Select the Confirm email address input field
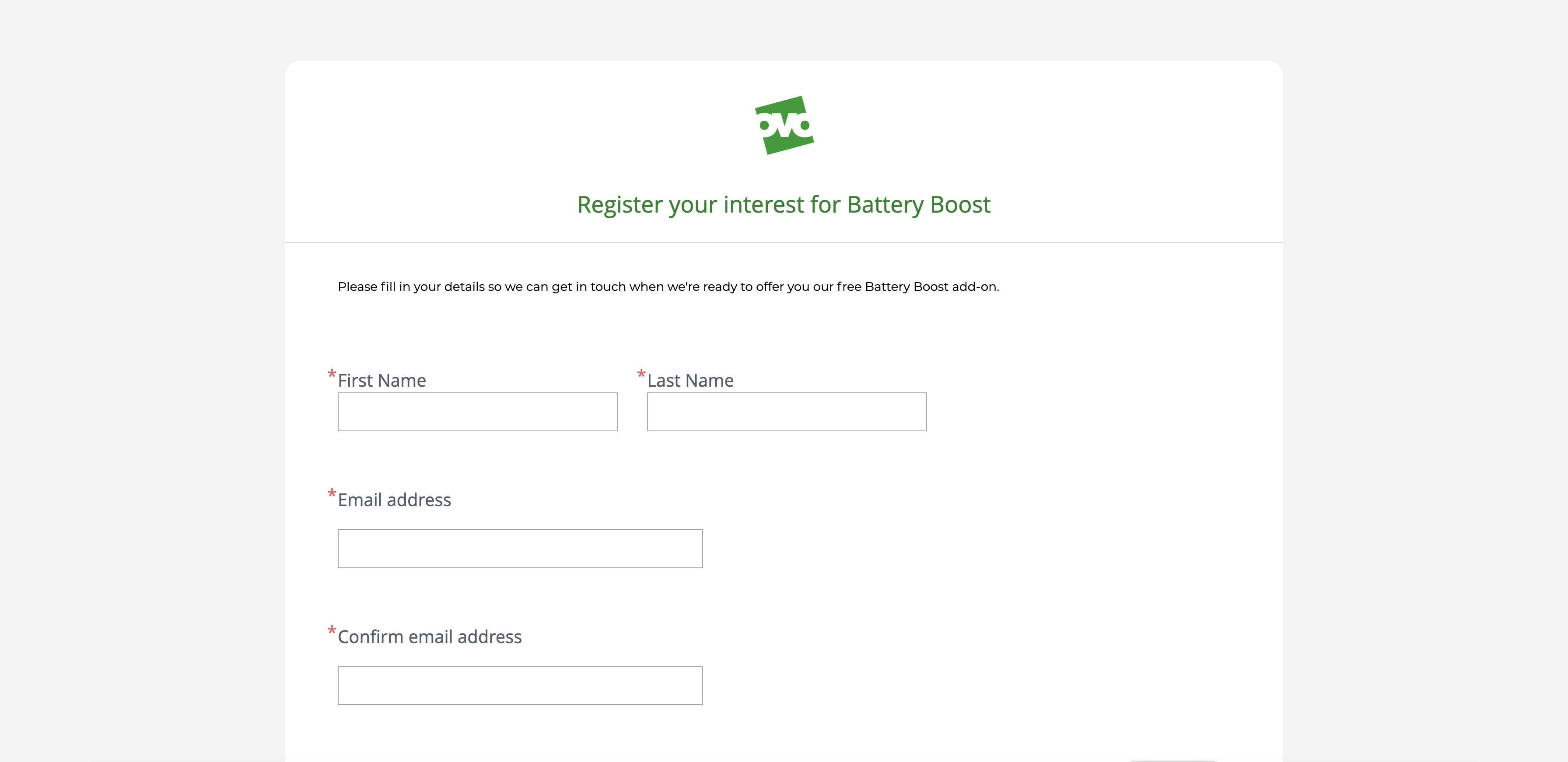This screenshot has width=1568, height=762. click(x=520, y=686)
